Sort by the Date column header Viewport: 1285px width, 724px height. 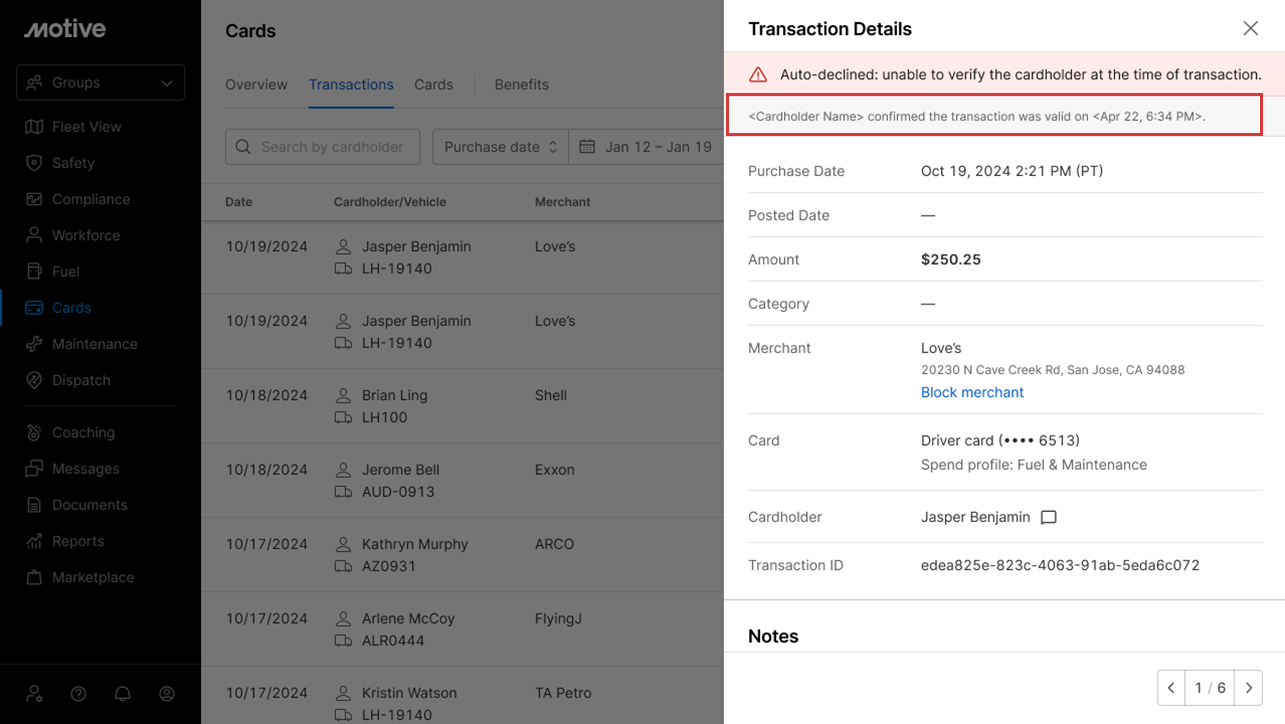(239, 202)
